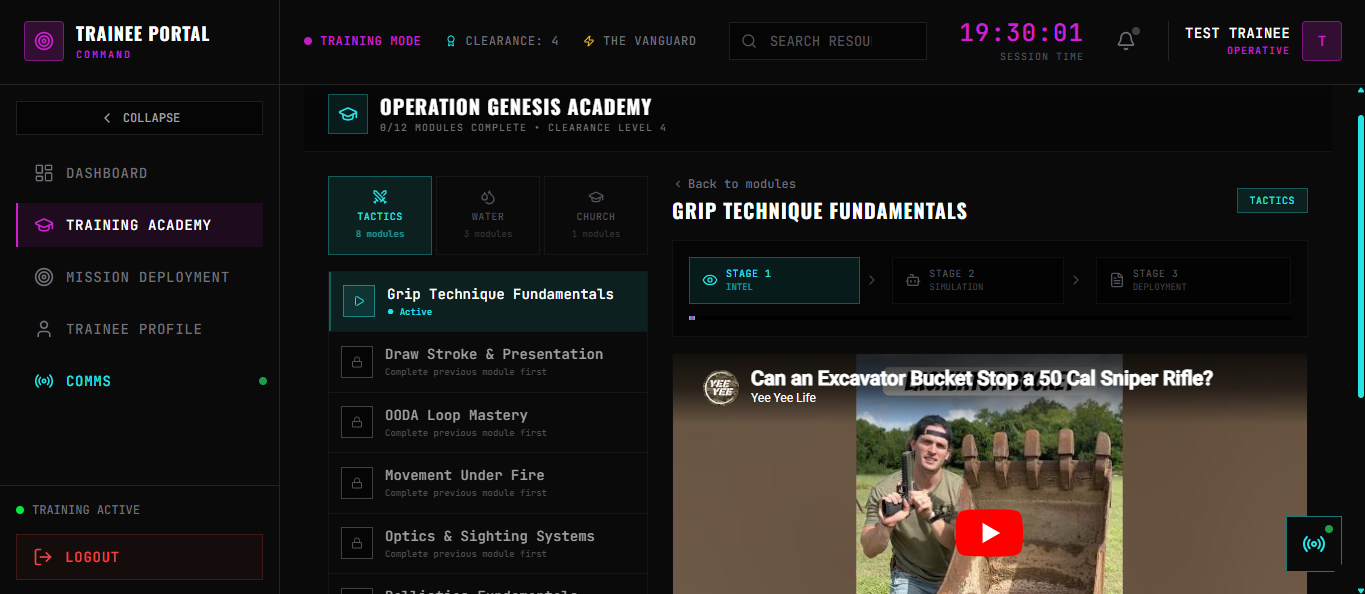Select Stage 1 Intel step

coord(773,280)
